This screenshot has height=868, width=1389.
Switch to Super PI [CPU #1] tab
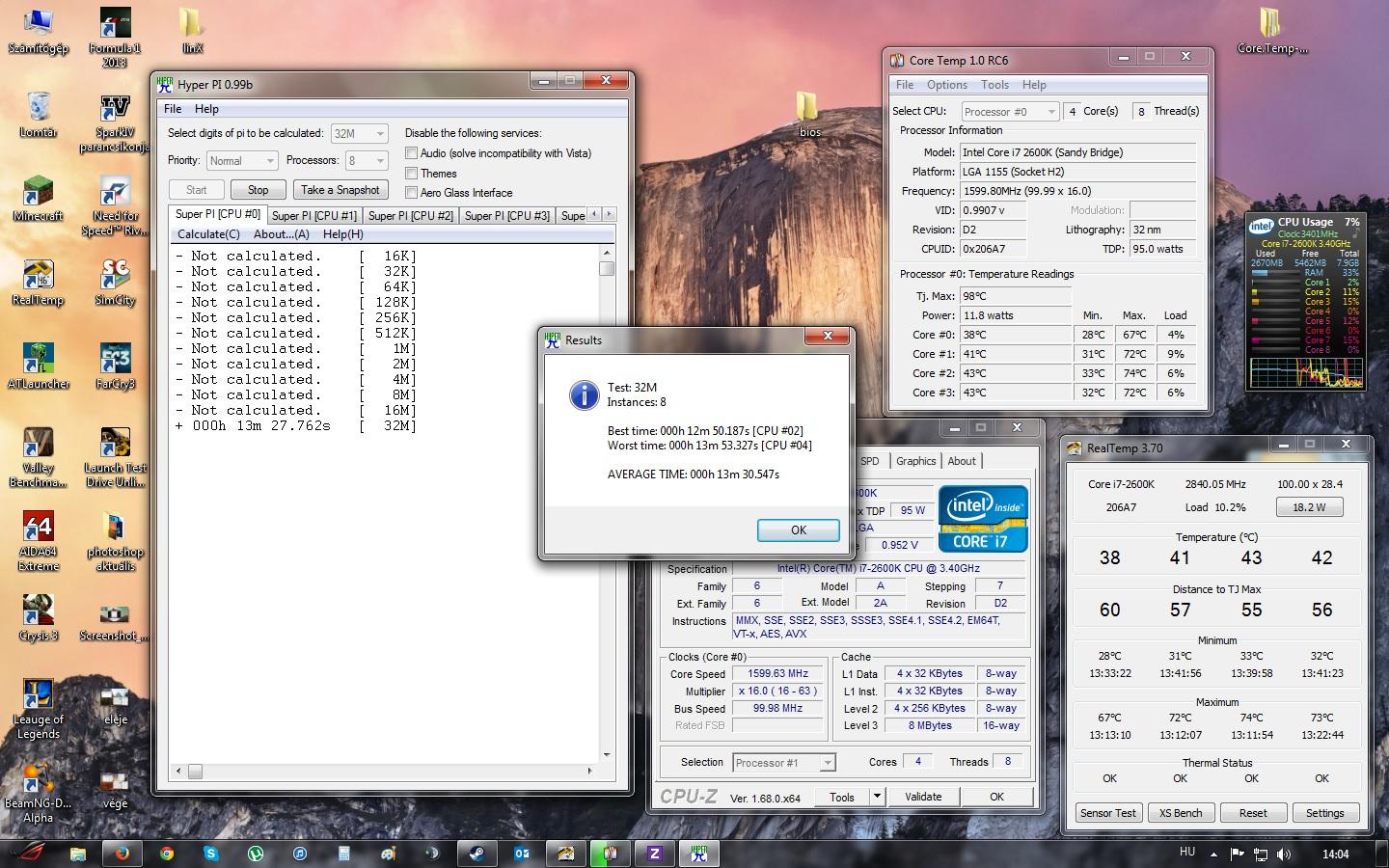[314, 215]
